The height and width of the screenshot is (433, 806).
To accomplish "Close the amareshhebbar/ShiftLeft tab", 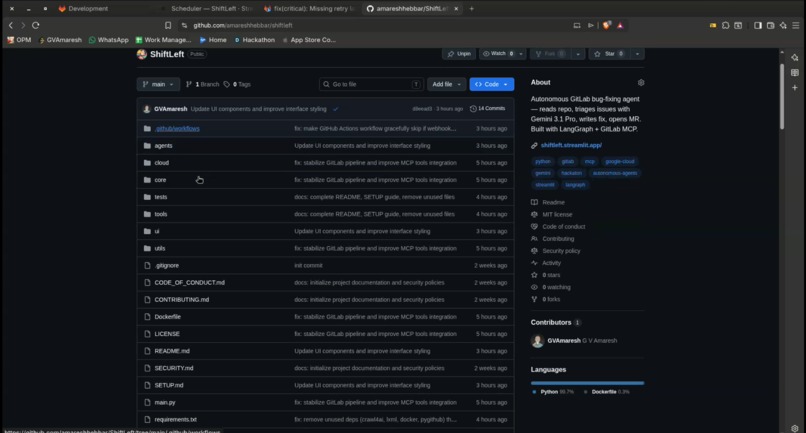I will click(x=456, y=9).
